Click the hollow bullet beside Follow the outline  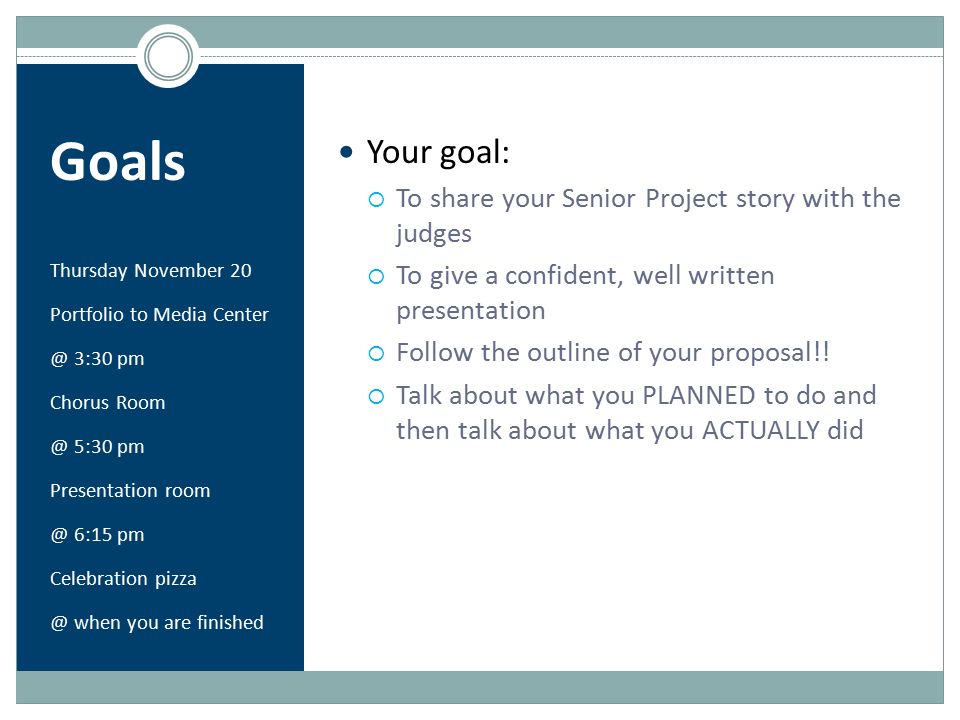376,353
